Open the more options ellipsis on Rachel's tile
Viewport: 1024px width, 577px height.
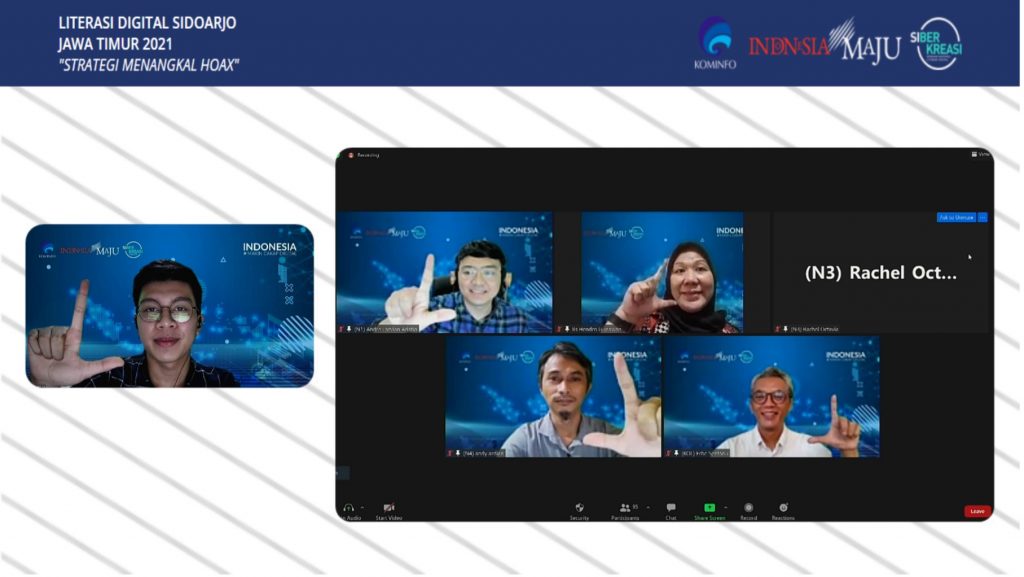[983, 217]
